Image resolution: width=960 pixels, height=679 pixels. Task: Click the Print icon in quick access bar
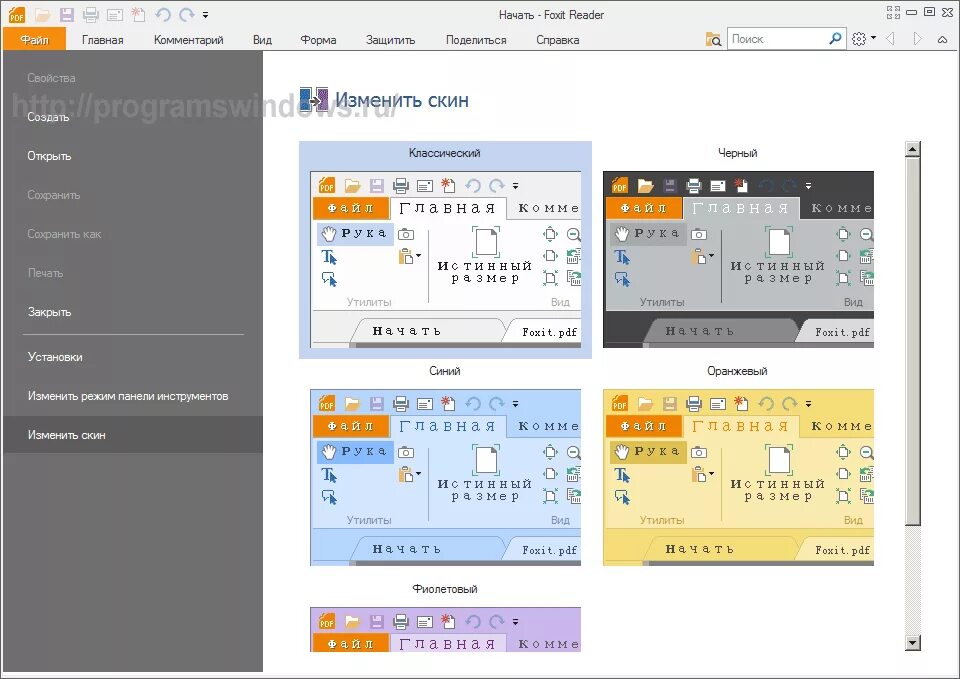pos(91,14)
